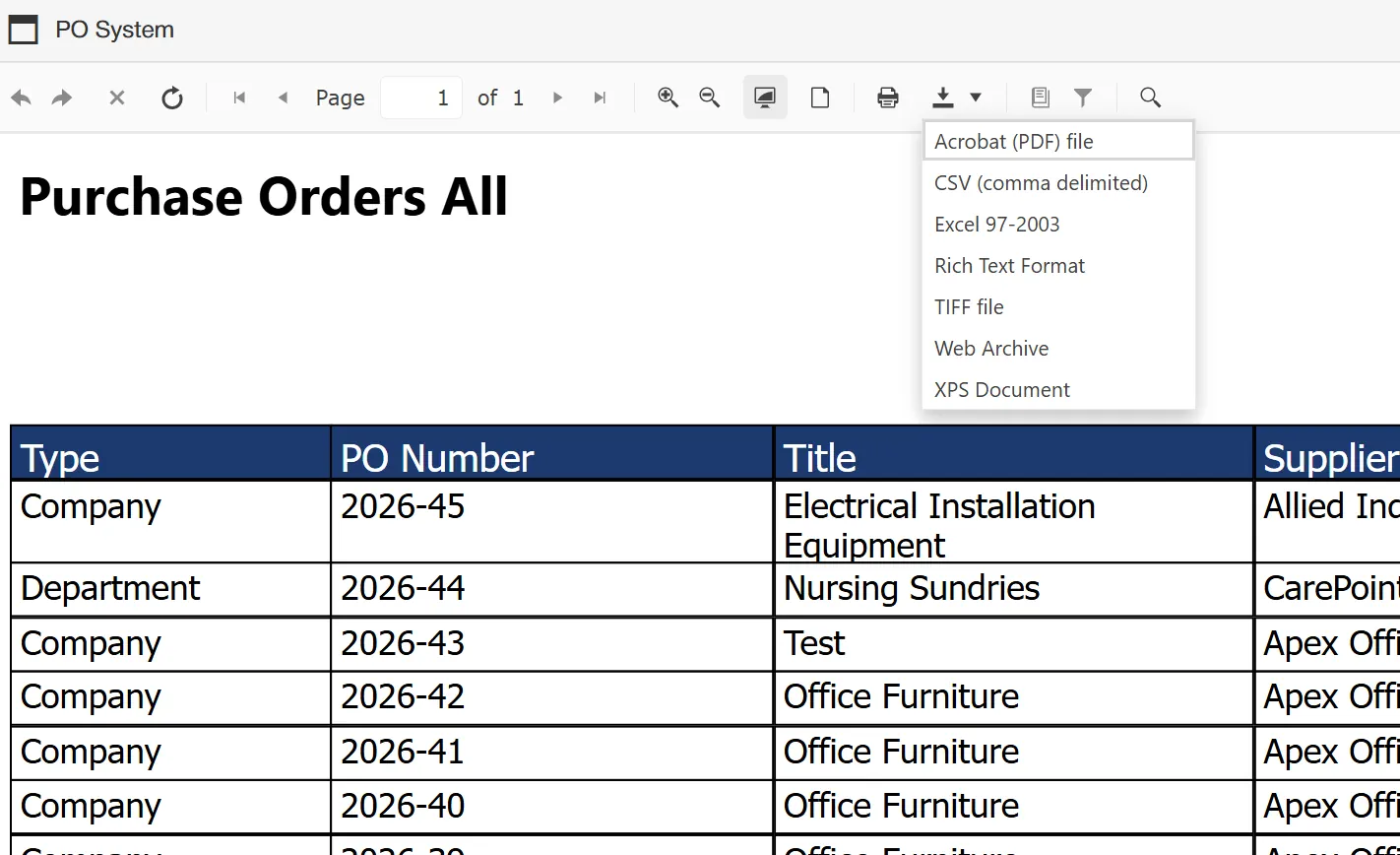
Task: Select TIFF file export option
Action: coord(1058,307)
